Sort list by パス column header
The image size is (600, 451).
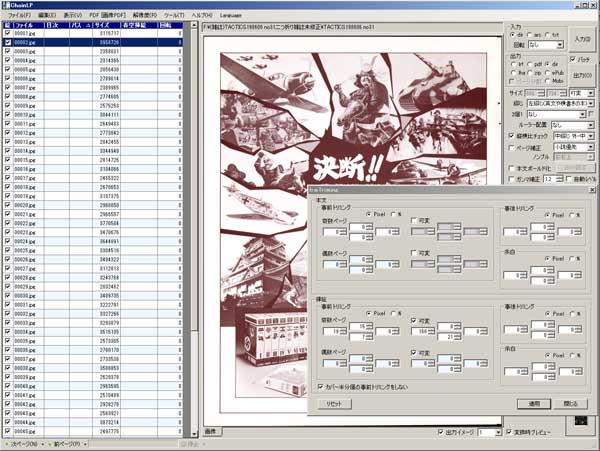[81, 25]
